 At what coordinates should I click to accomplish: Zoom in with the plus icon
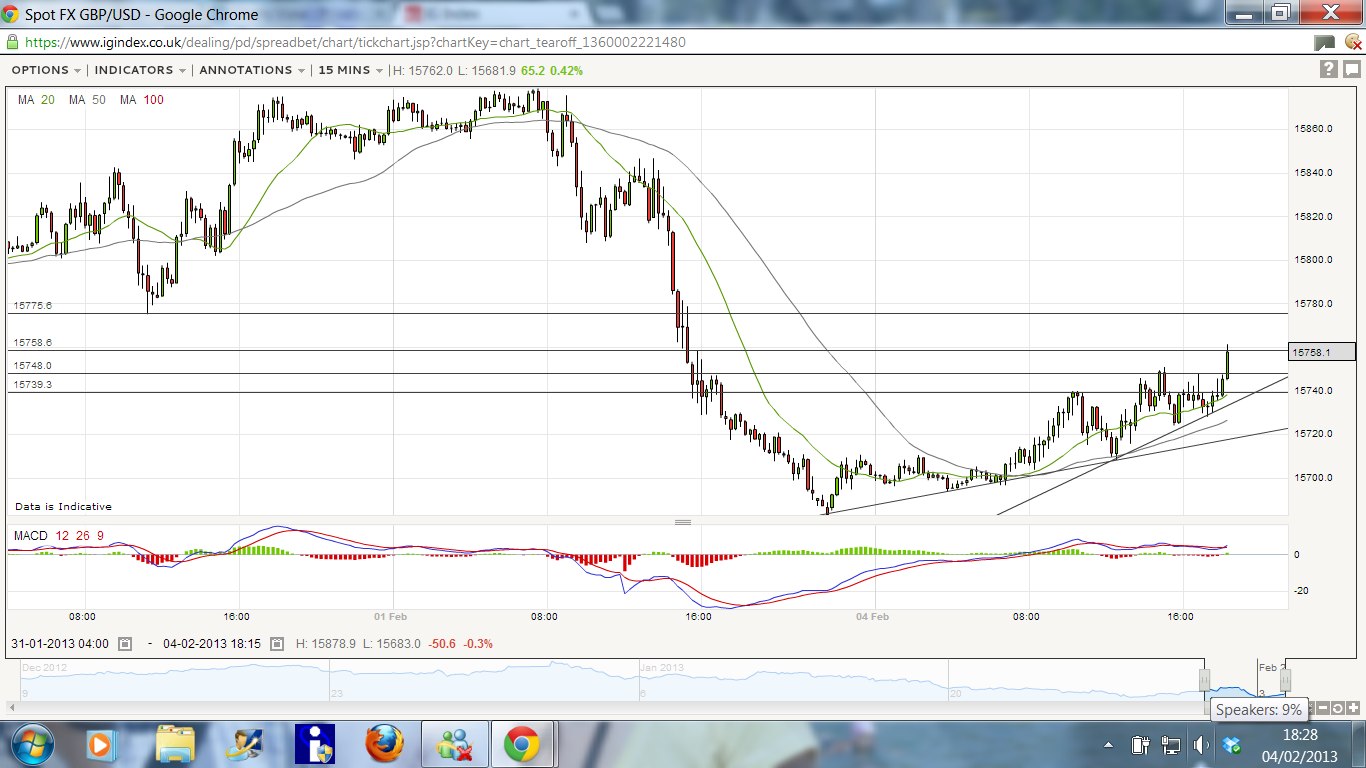tap(1353, 708)
